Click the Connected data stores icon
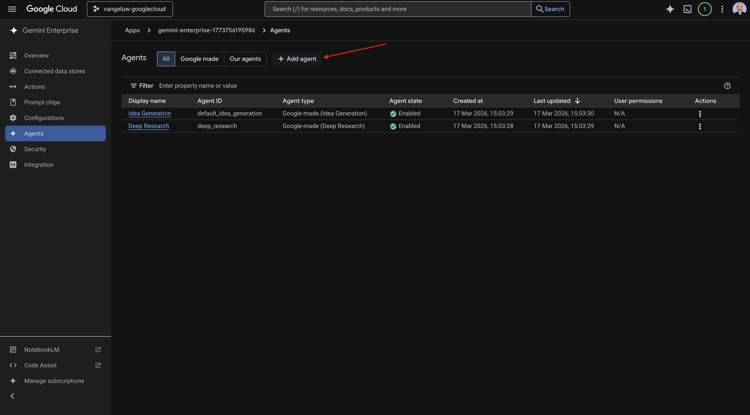The image size is (750, 415). coord(13,71)
